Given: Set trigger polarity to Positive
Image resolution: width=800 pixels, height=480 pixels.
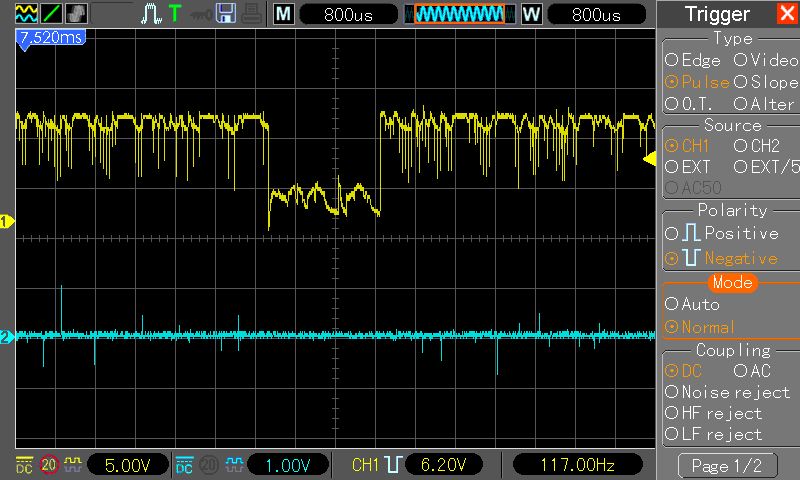Looking at the screenshot, I should click(x=722, y=233).
